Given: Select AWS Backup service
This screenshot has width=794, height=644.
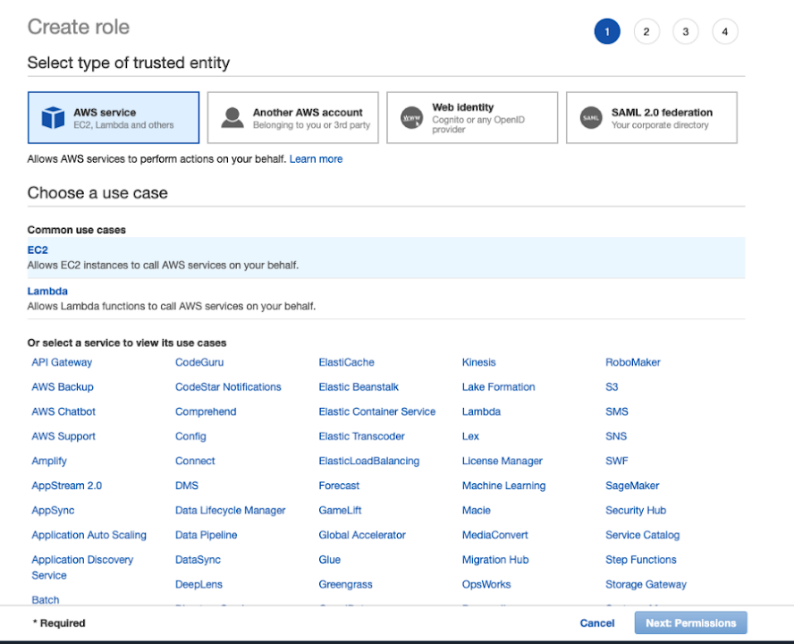Looking at the screenshot, I should tap(62, 387).
